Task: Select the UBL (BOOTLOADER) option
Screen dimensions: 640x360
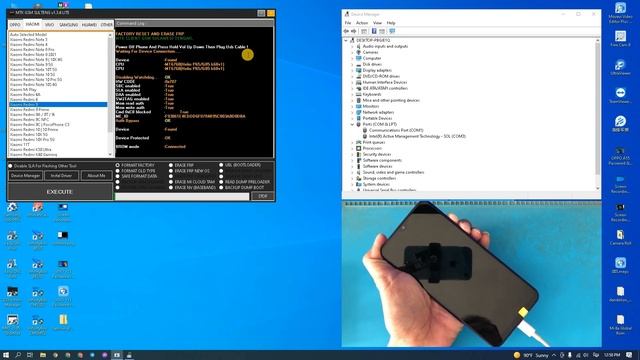Action: 221,165
